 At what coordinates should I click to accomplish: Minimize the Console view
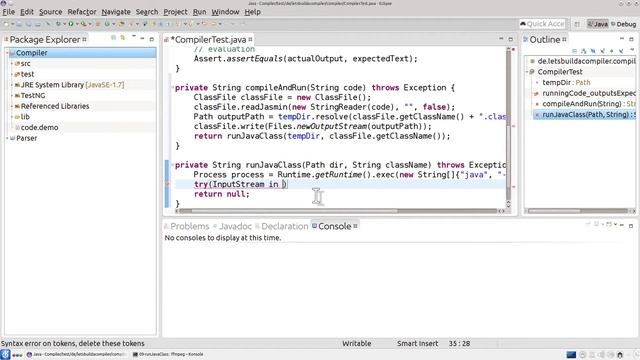pos(622,225)
